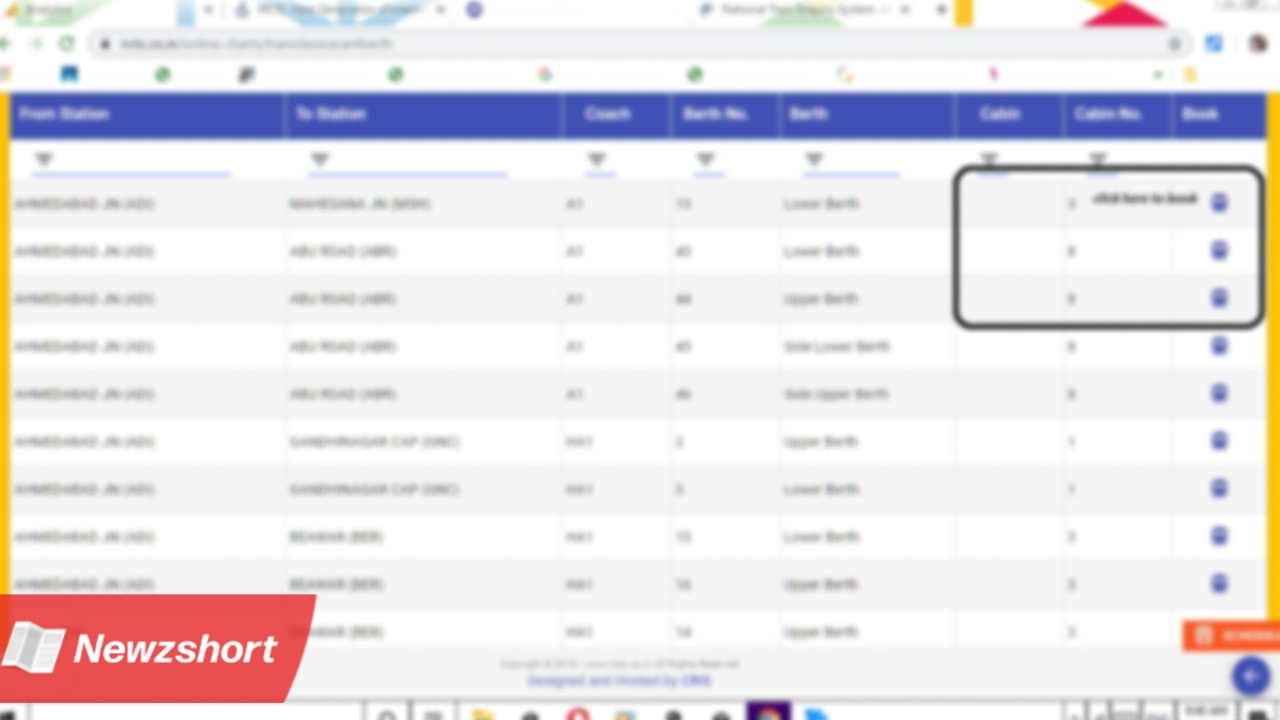Book berth 13 to Mahesana JN
Viewport: 1280px width, 720px height.
pyautogui.click(x=1219, y=203)
